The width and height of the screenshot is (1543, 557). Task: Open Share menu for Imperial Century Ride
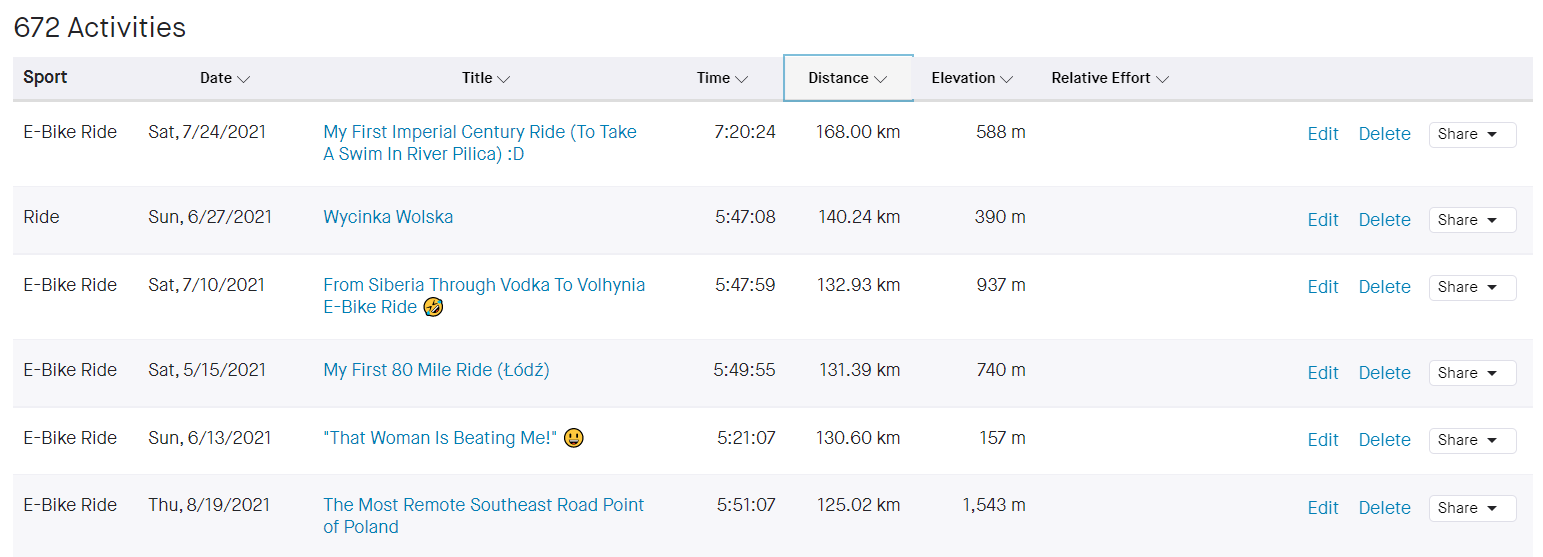click(x=1471, y=135)
